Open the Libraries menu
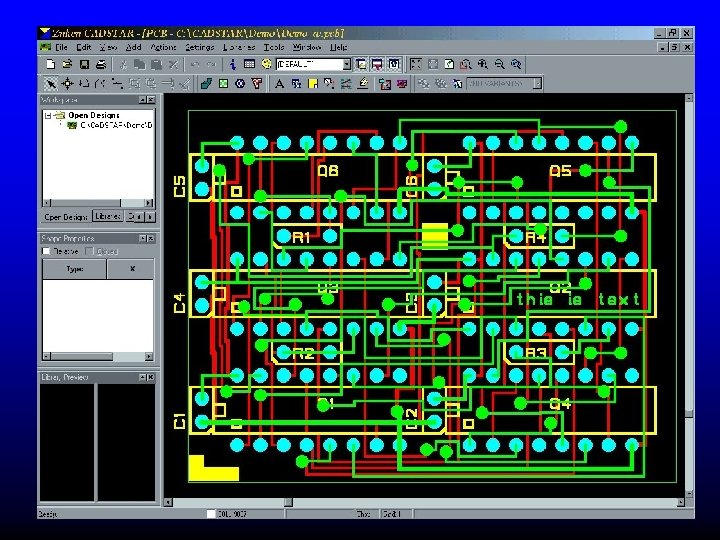720x540 pixels. pyautogui.click(x=239, y=47)
